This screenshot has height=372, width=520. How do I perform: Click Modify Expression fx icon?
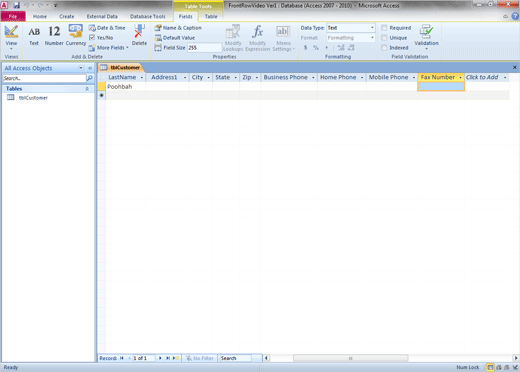(x=257, y=37)
